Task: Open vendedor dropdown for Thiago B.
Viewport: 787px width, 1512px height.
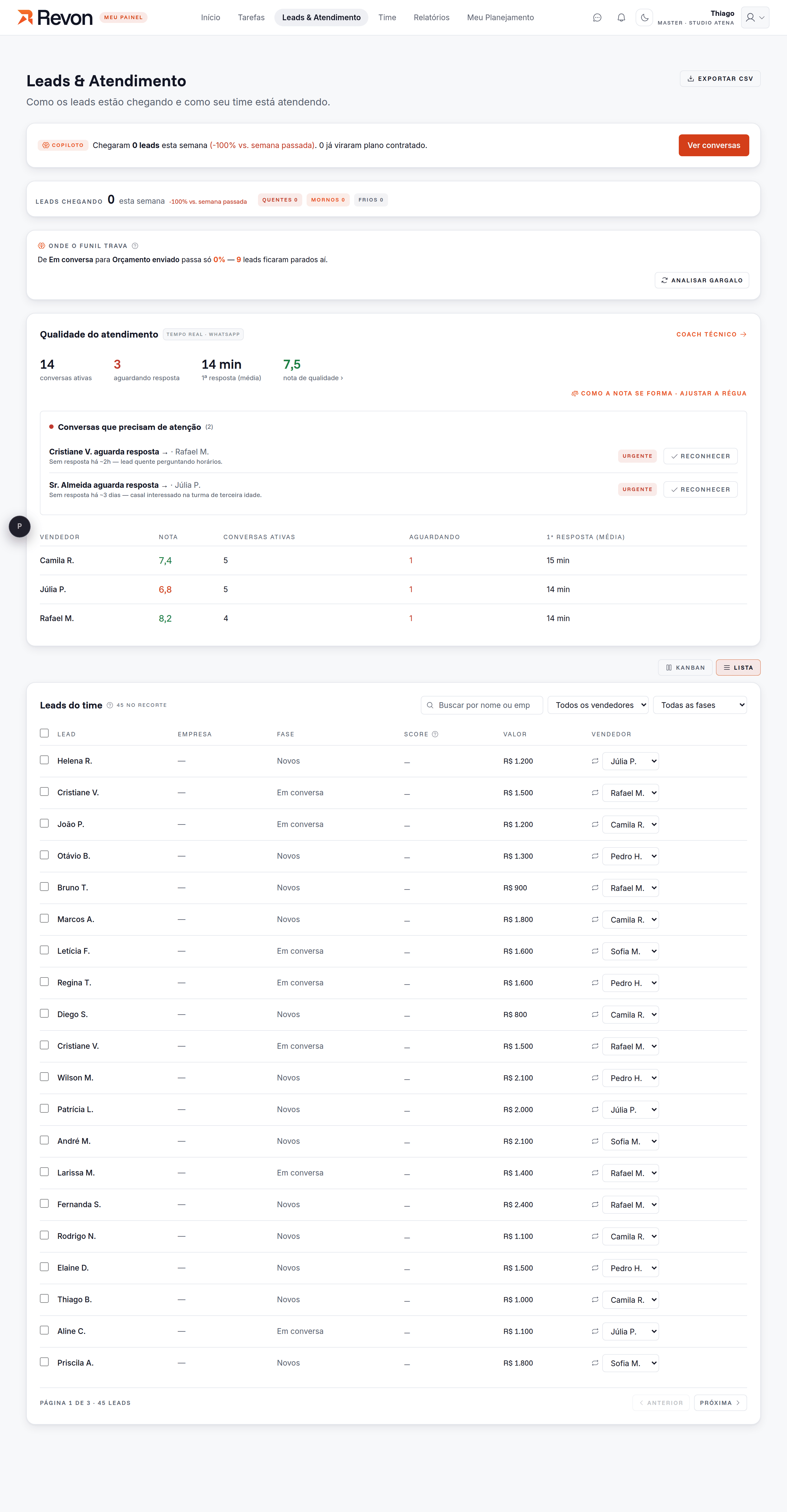Action: click(x=630, y=1300)
